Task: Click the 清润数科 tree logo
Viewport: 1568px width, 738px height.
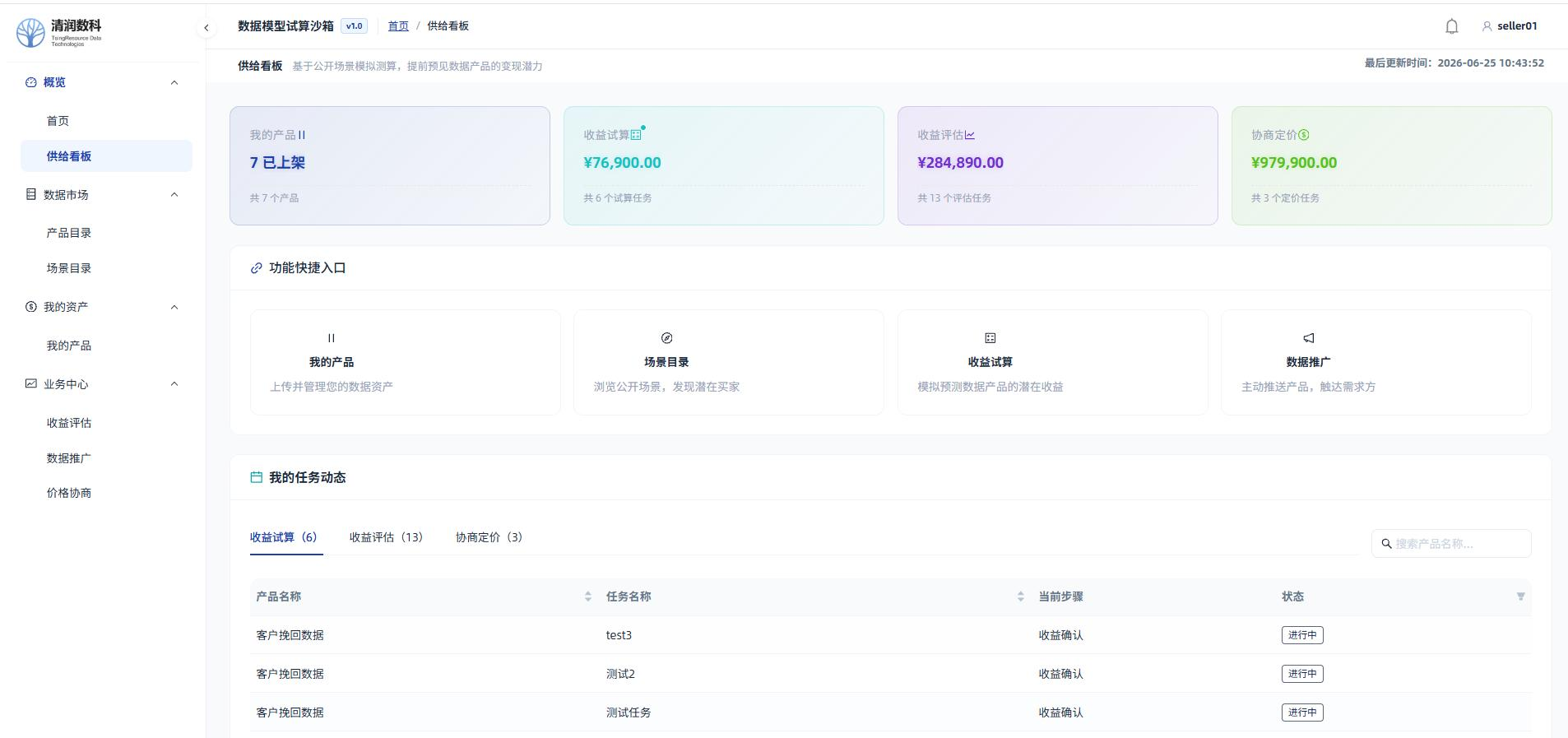Action: (31, 33)
